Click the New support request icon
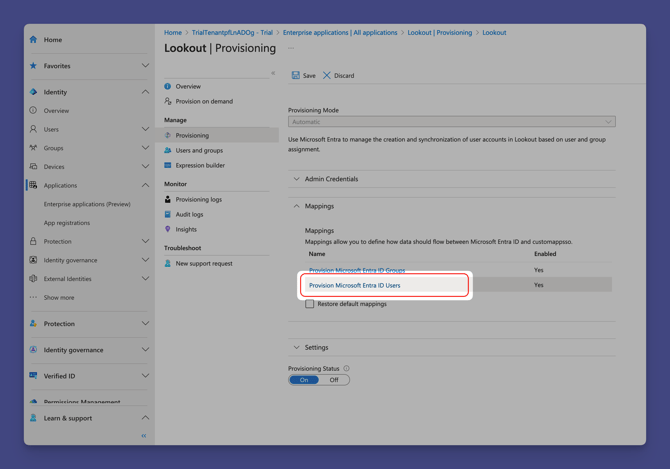Image resolution: width=670 pixels, height=469 pixels. click(x=168, y=264)
